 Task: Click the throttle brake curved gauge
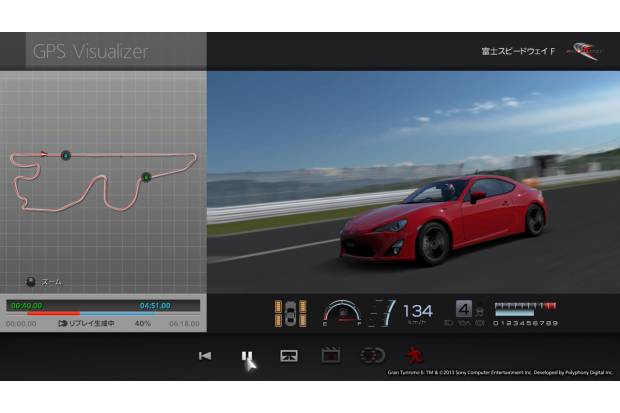click(x=384, y=313)
